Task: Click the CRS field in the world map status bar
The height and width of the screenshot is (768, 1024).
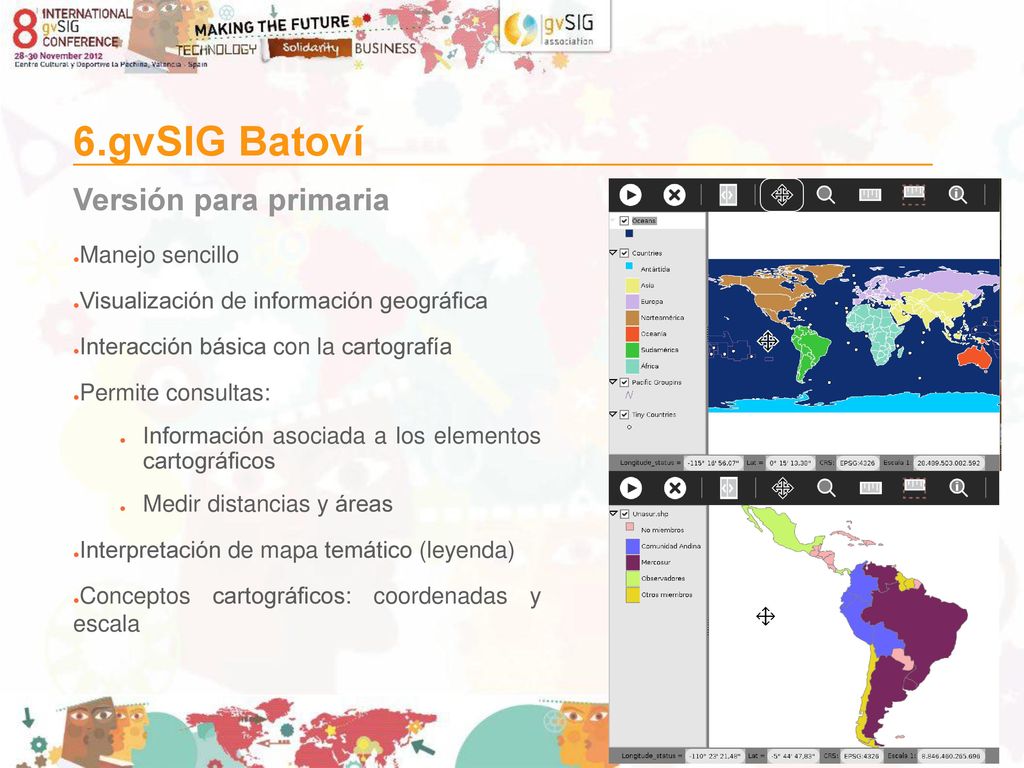Action: coord(857,463)
